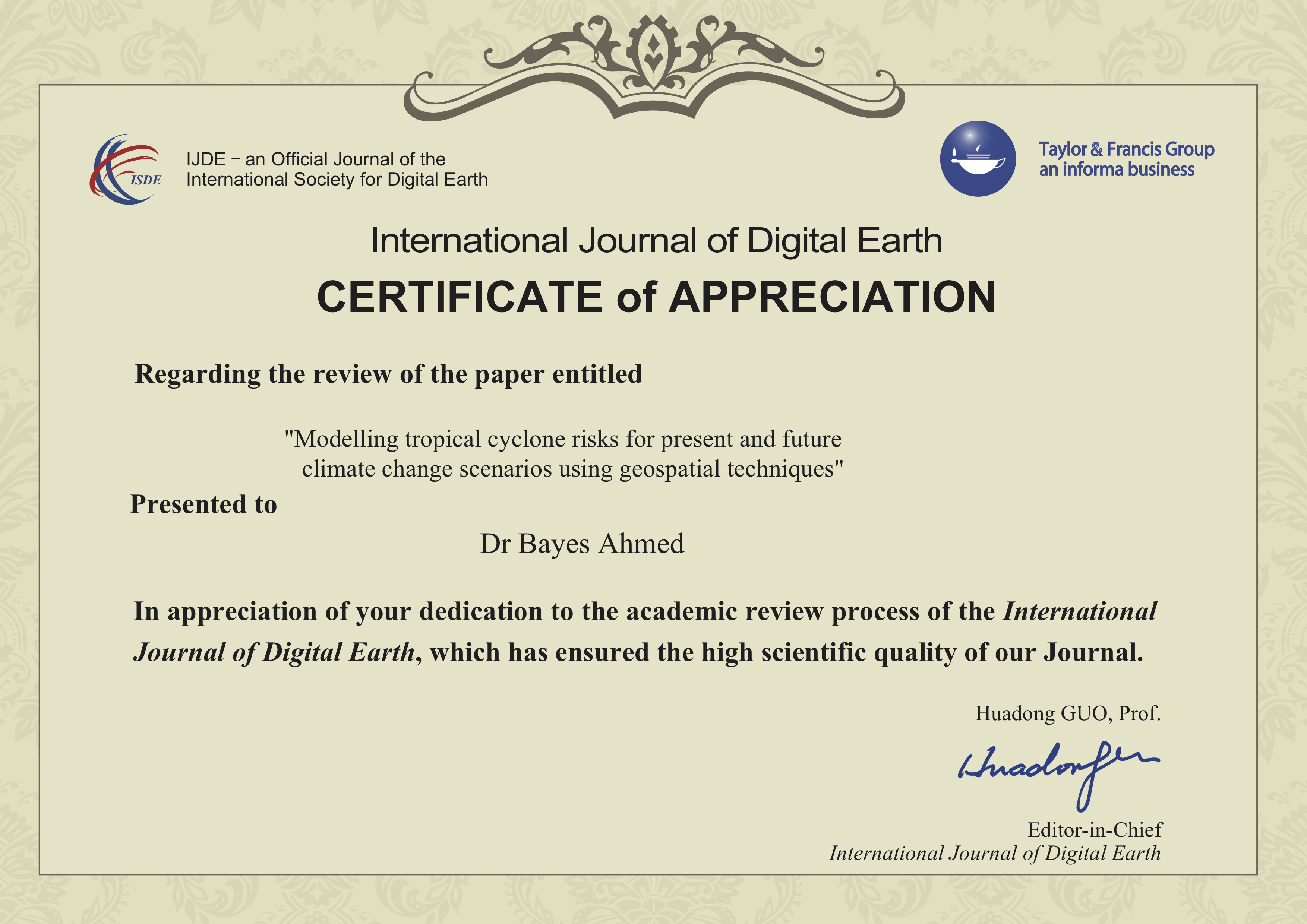Click the name "Huadong GUO, Prof."
This screenshot has height=924, width=1307.
tap(1067, 713)
